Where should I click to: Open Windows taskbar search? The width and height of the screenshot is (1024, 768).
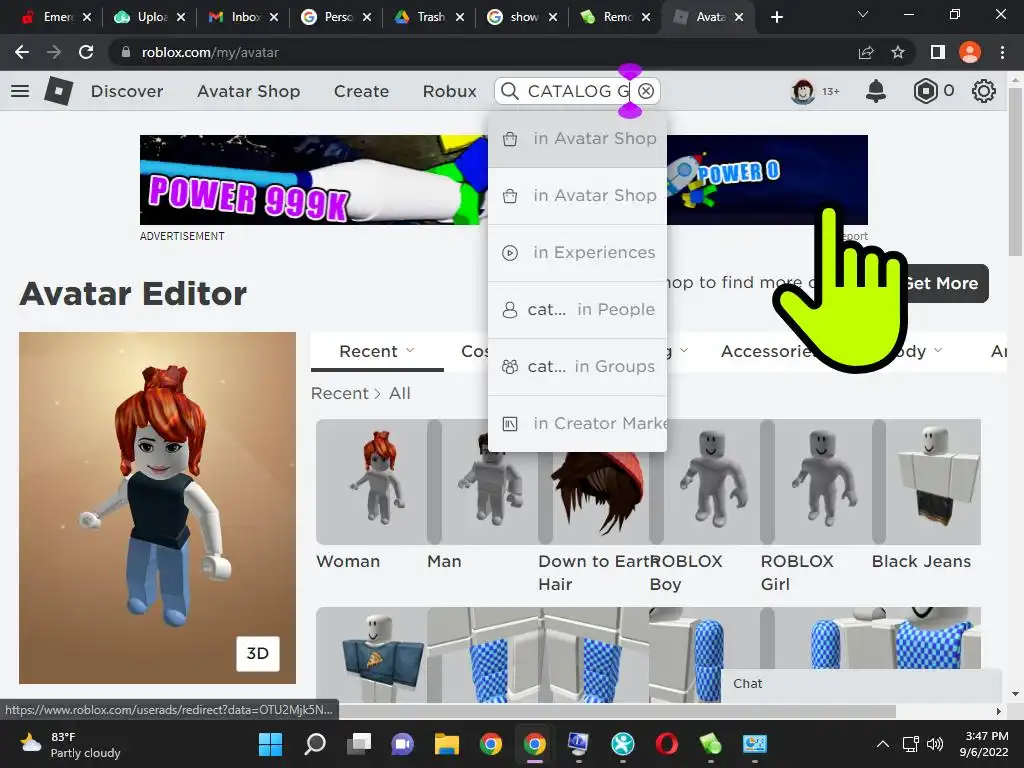[x=315, y=743]
